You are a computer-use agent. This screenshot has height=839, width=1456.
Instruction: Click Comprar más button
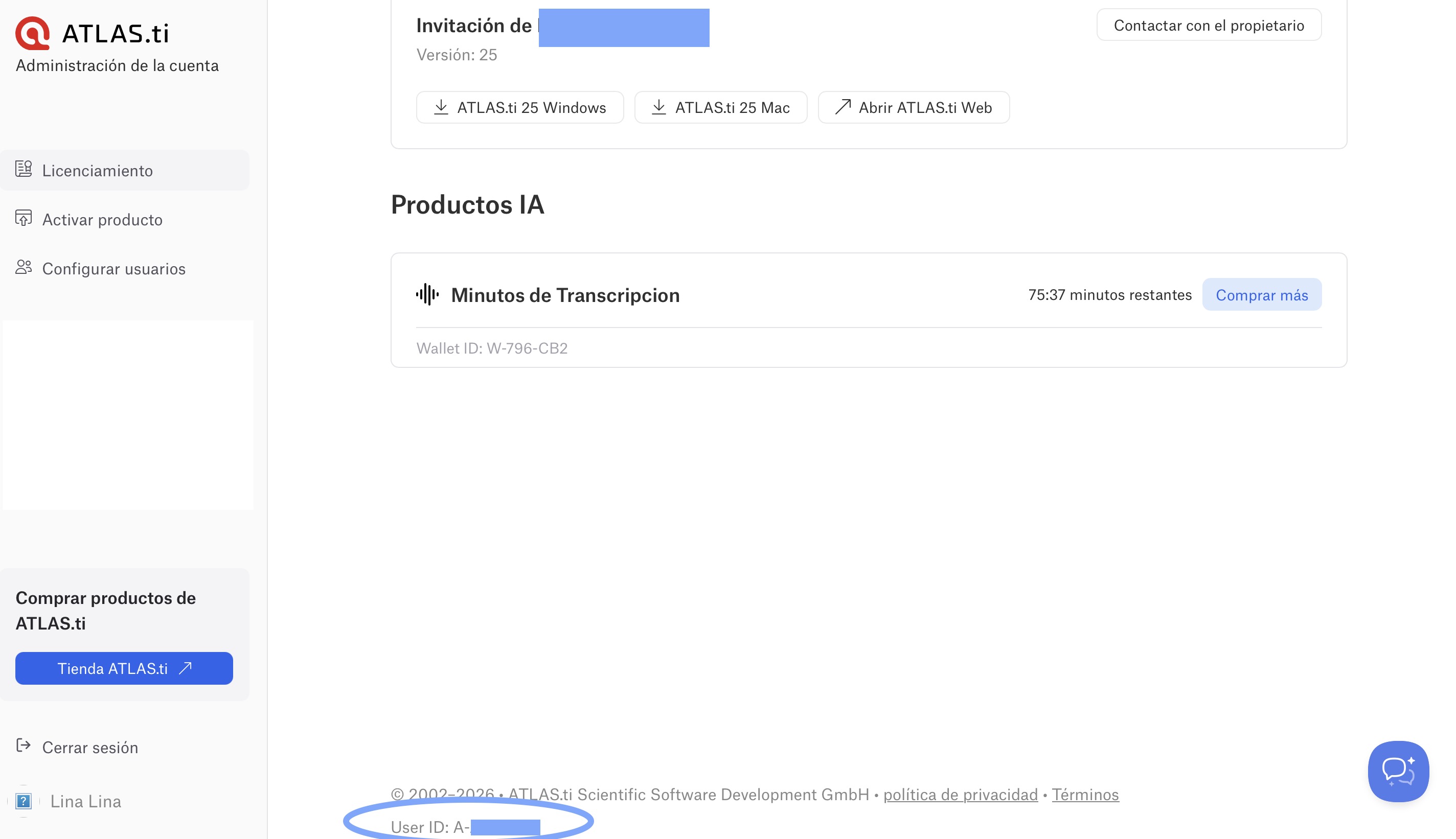point(1261,295)
